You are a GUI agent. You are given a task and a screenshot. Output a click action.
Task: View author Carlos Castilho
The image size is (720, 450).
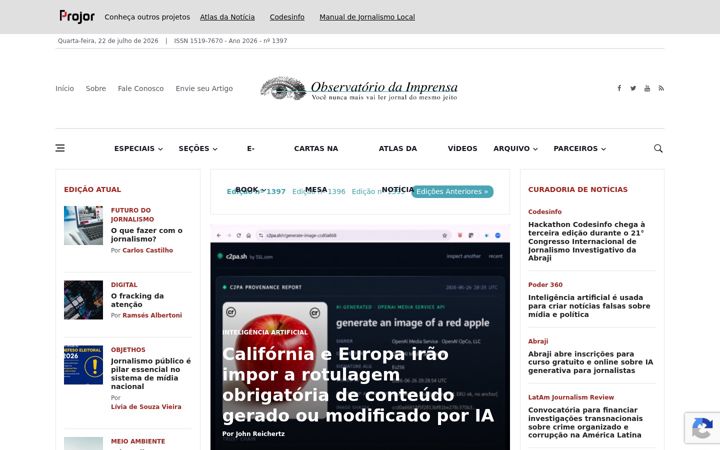148,250
